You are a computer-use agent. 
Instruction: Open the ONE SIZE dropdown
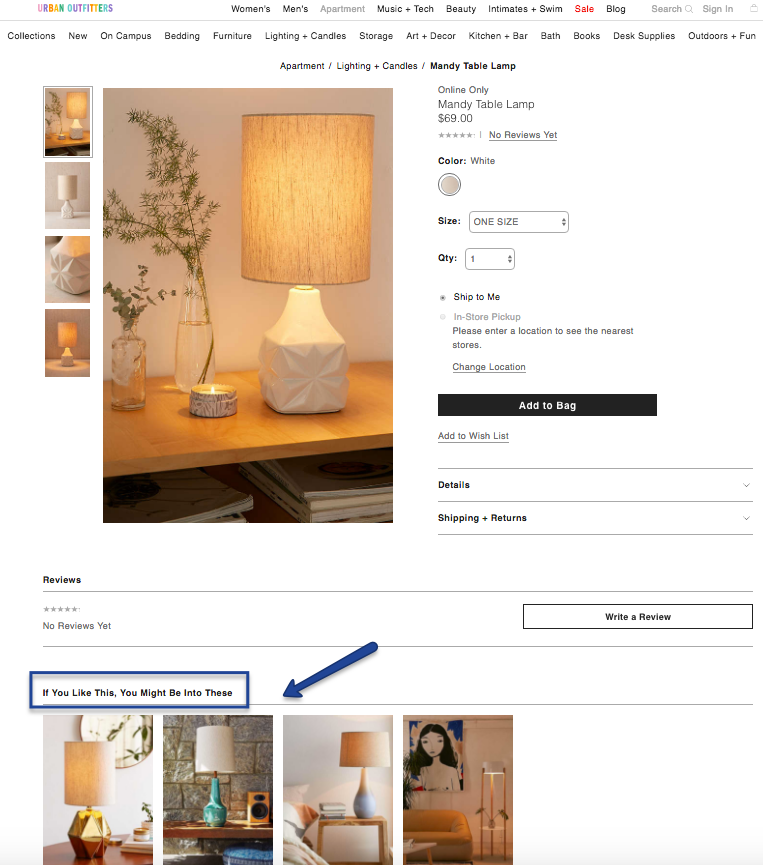(519, 222)
